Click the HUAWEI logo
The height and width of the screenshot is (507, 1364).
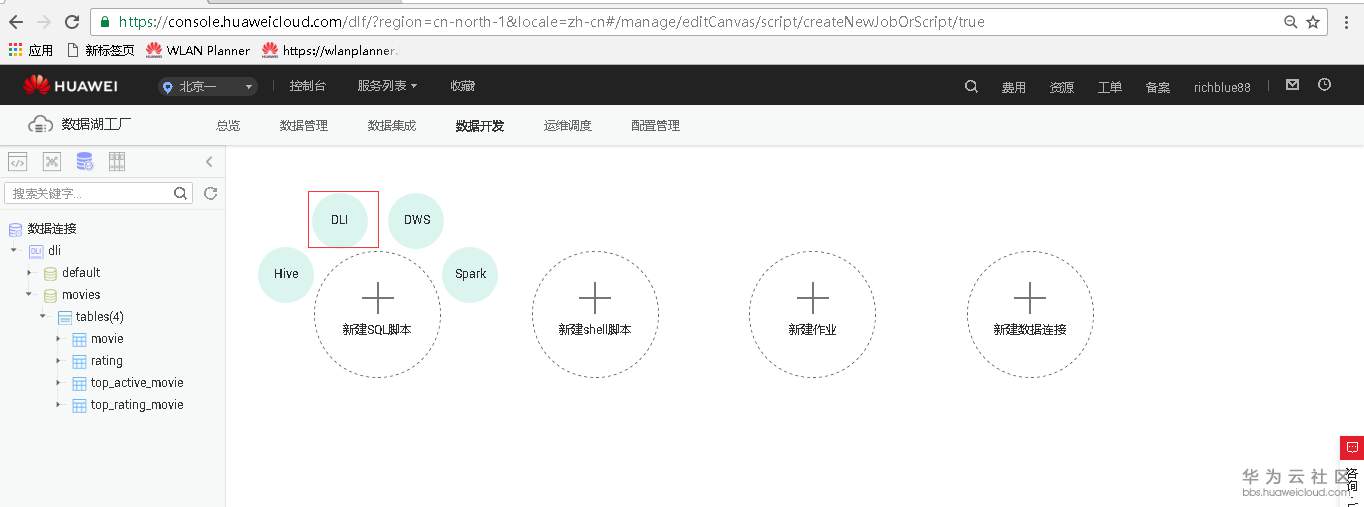[70, 86]
